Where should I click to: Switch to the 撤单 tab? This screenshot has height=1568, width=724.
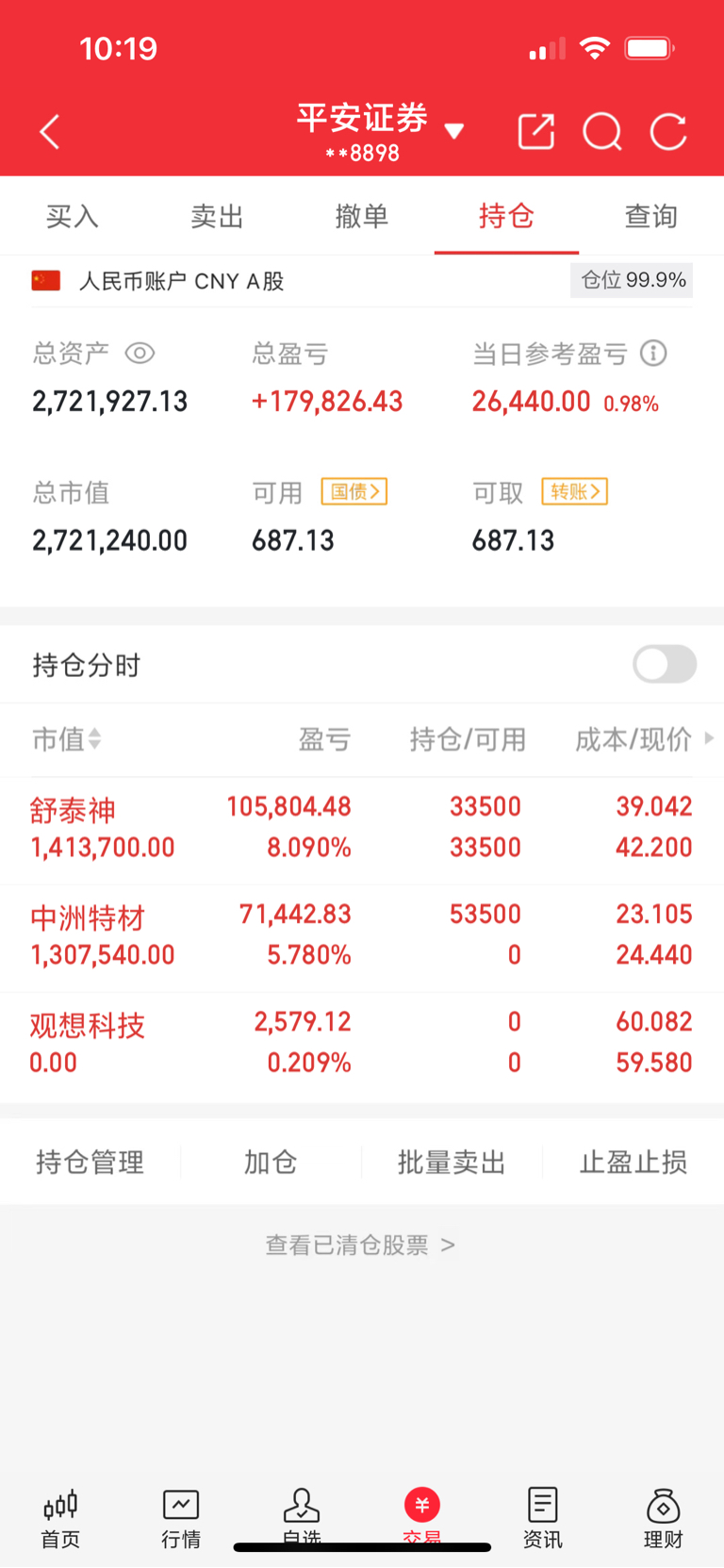point(362,216)
